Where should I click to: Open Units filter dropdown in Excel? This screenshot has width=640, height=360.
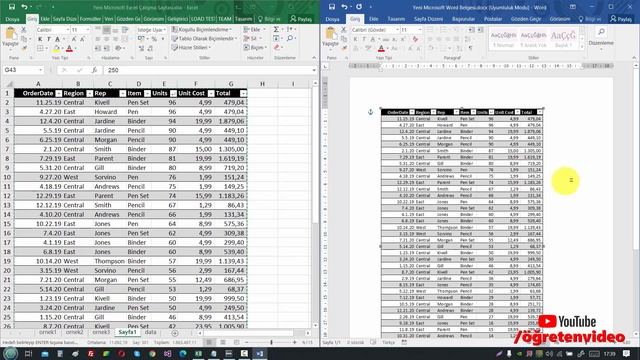click(173, 93)
